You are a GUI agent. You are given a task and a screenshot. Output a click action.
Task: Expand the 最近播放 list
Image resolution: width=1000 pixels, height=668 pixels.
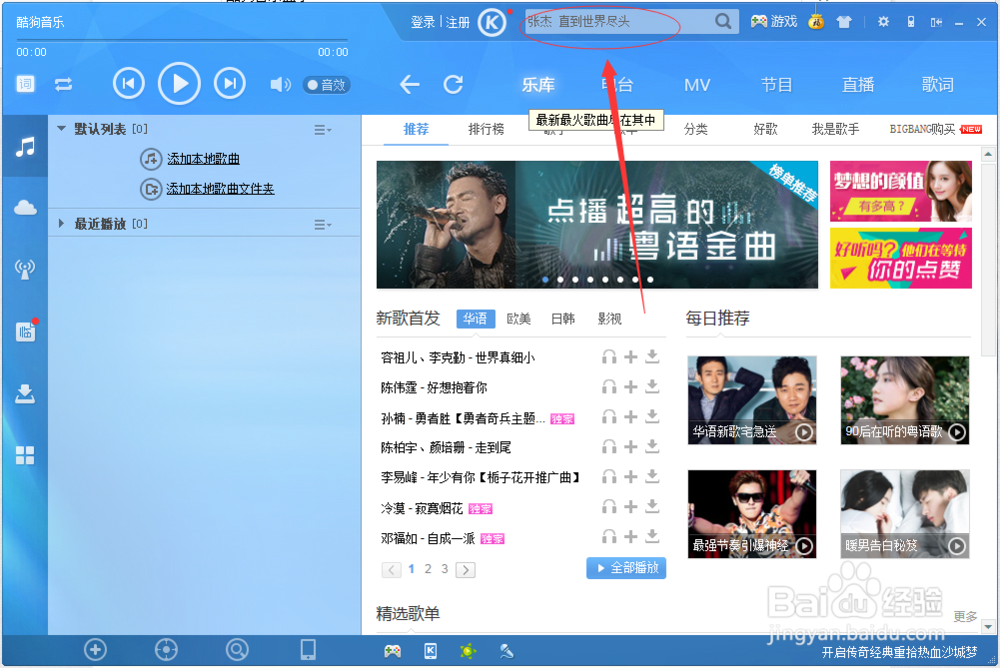(x=61, y=224)
